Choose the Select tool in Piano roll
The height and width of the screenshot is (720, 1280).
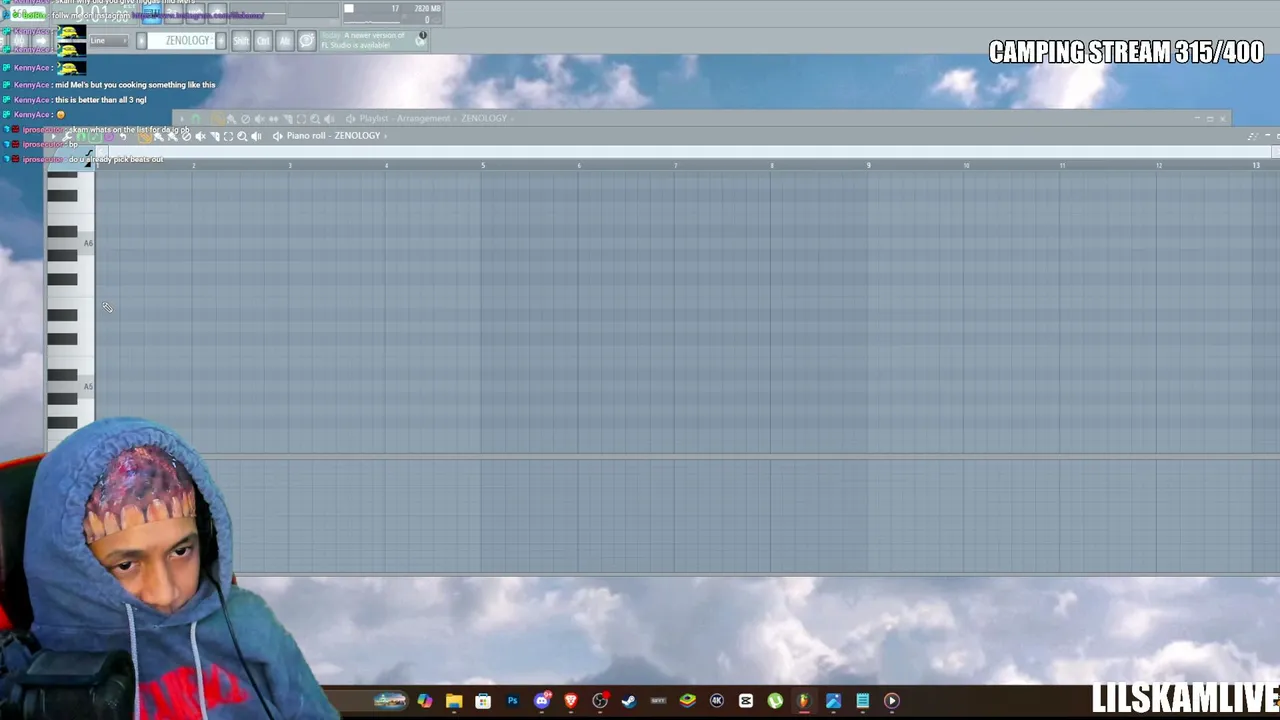[x=228, y=136]
